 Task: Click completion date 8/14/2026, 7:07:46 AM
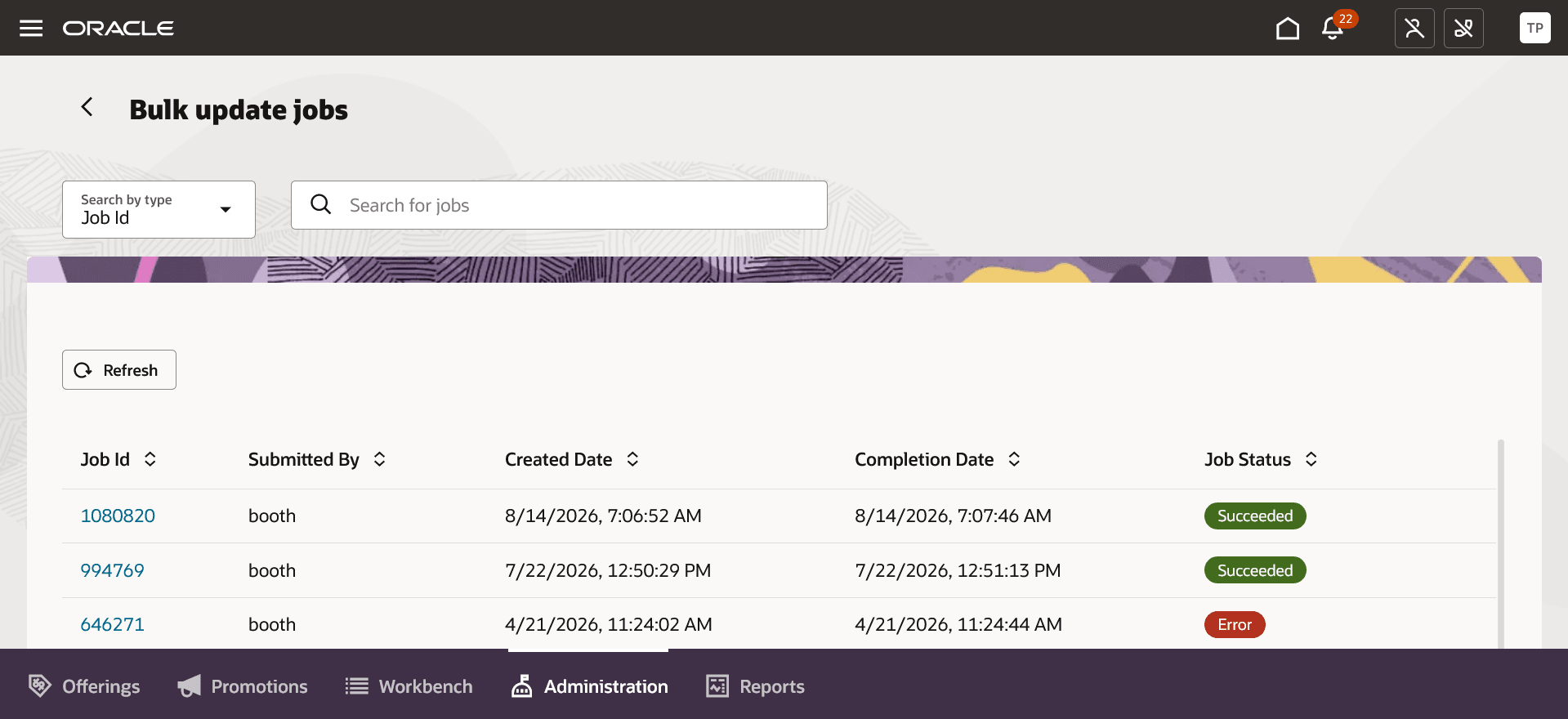953,516
